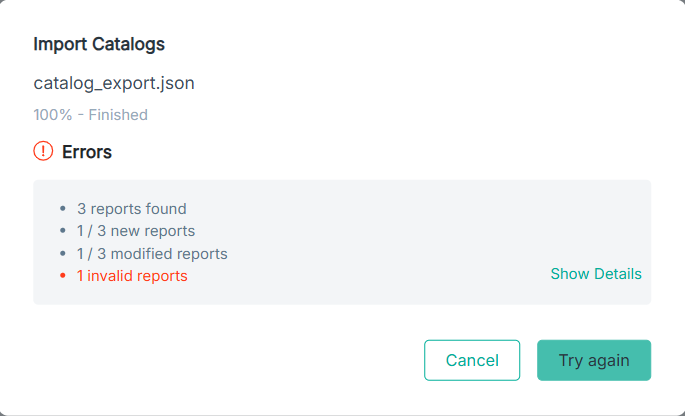
Task: Click the bullet beside modified reports
Action: point(63,253)
